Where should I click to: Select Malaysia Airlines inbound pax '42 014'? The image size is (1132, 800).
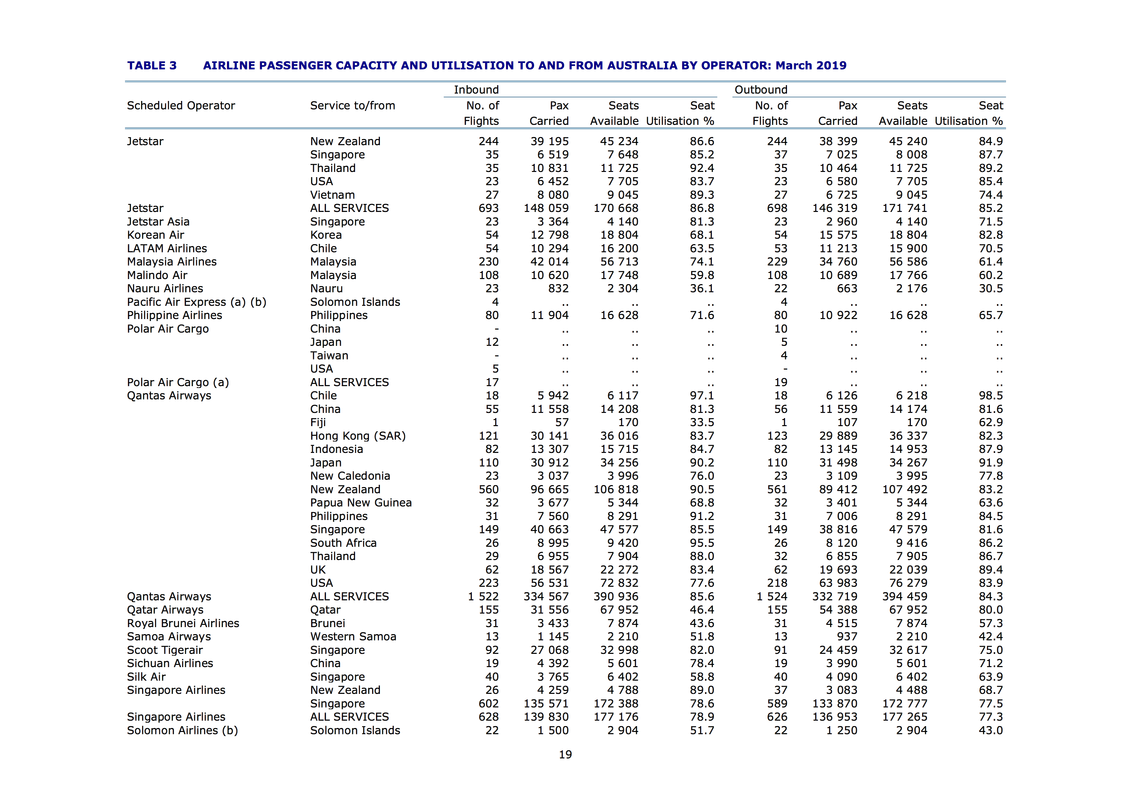[x=549, y=261]
